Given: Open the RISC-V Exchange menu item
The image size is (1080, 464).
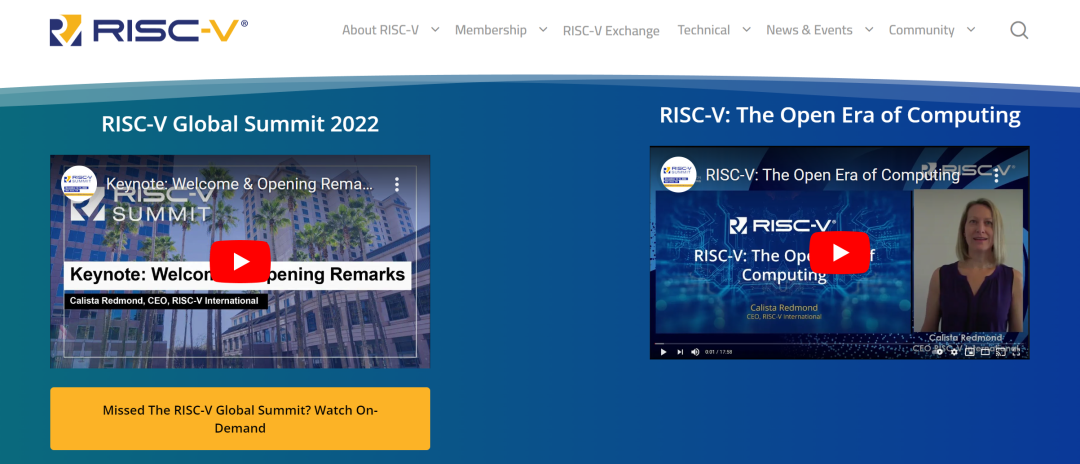Looking at the screenshot, I should pos(610,31).
